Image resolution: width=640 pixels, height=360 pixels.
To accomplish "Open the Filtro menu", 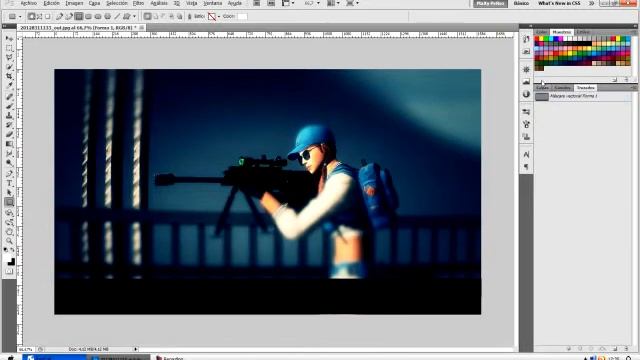I will pyautogui.click(x=138, y=3).
